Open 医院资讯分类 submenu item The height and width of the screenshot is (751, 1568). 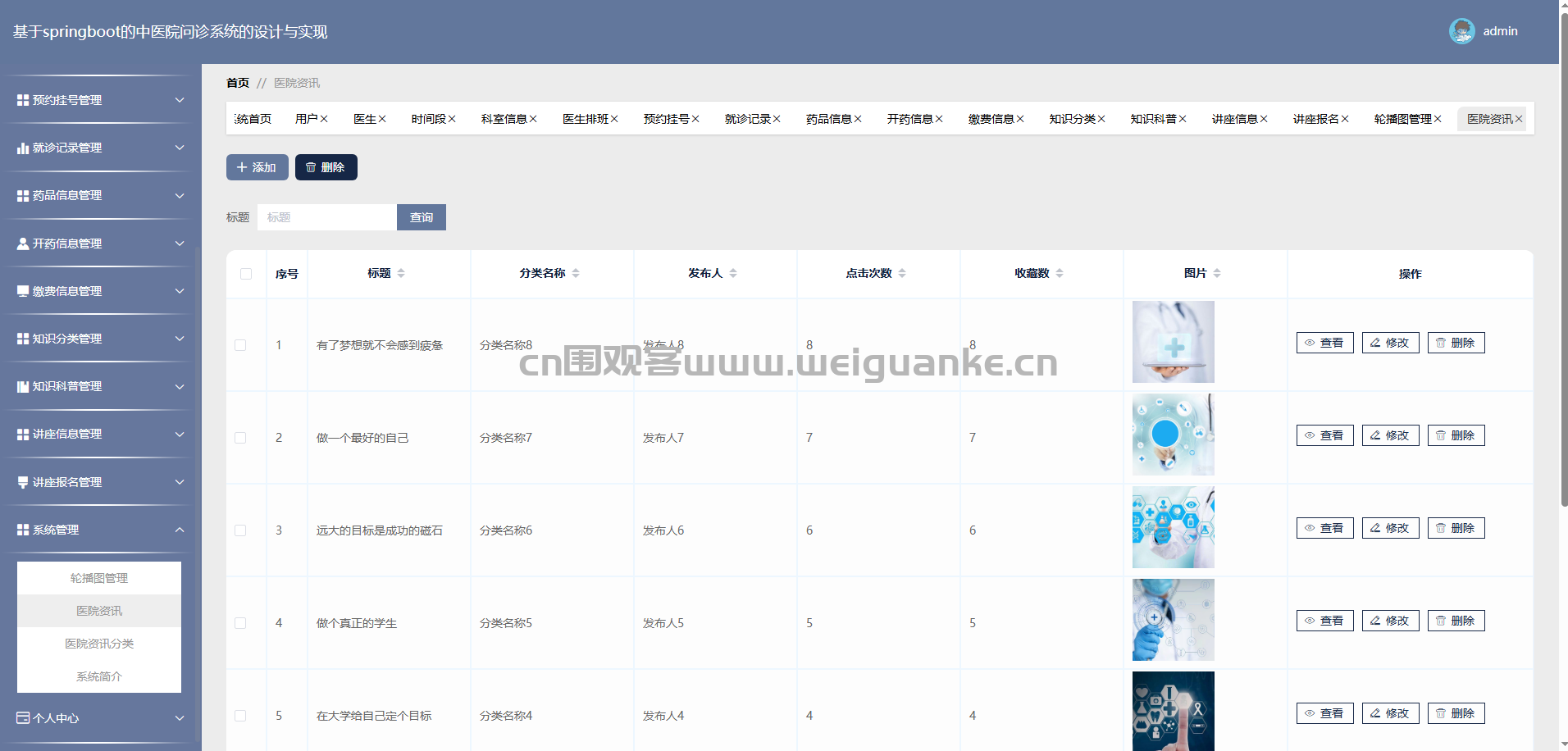point(99,644)
